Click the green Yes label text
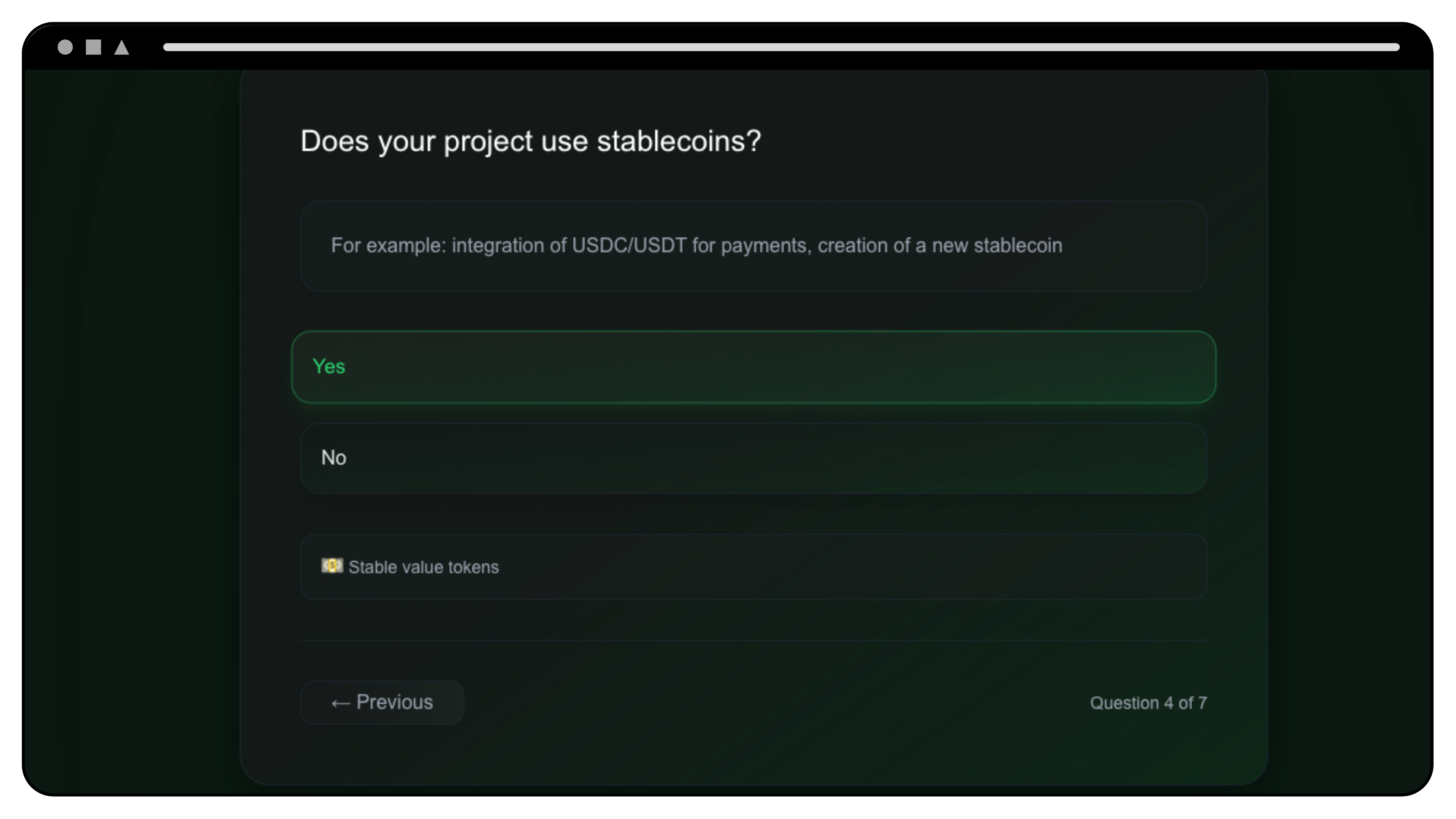This screenshot has width=1456, height=819. pyautogui.click(x=329, y=367)
